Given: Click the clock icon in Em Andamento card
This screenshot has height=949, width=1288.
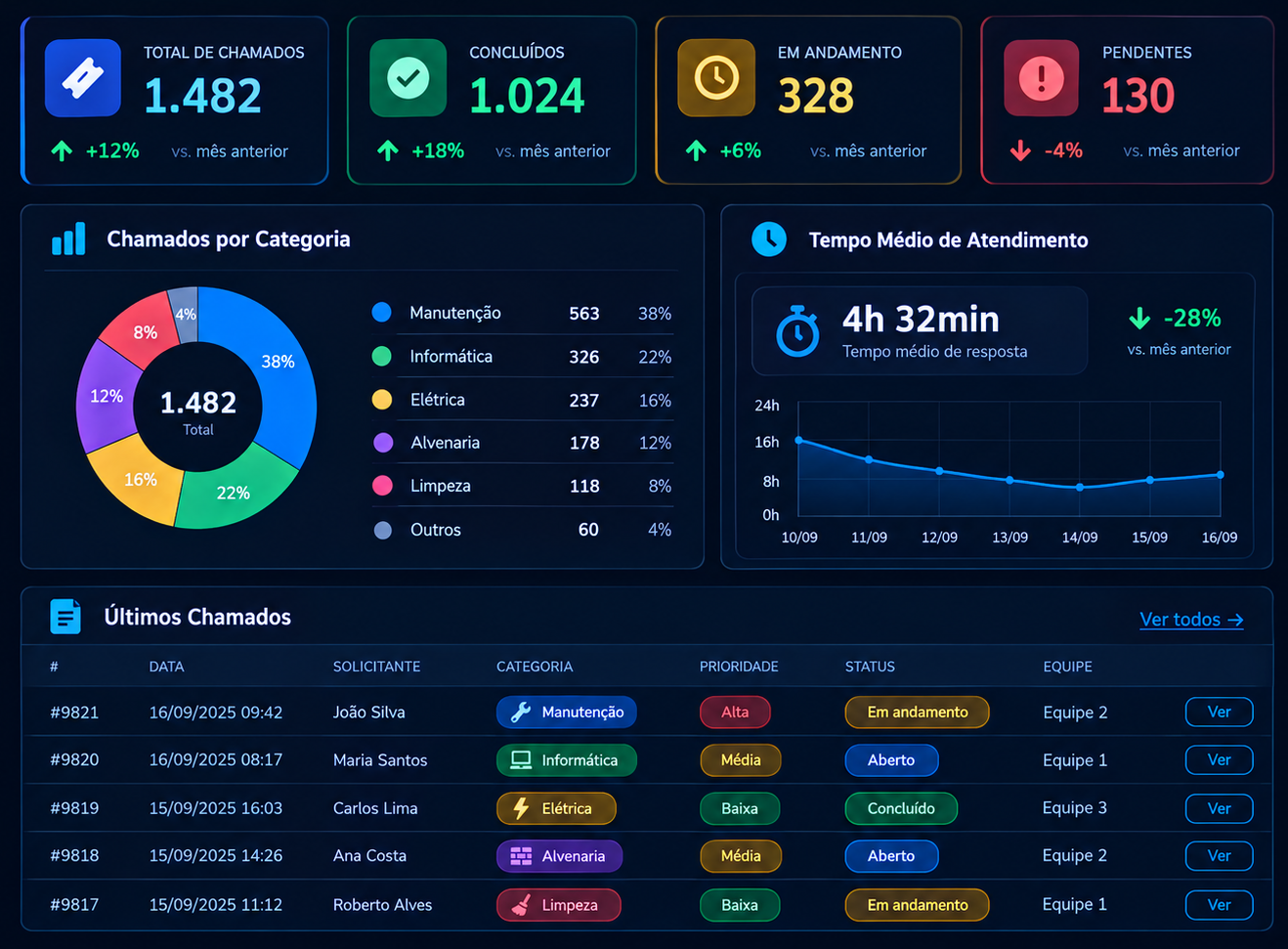Looking at the screenshot, I should pos(716,78).
